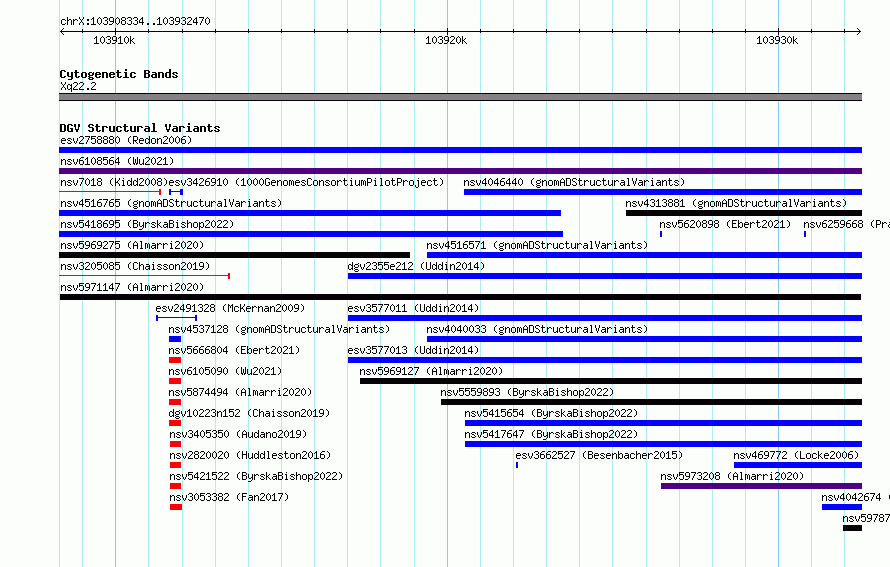
Task: Click the nsv4042674 variant label
Action: (855, 497)
